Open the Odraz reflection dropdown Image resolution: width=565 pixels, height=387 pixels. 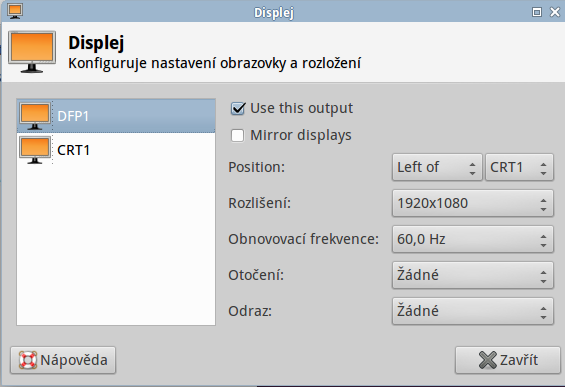click(x=472, y=311)
